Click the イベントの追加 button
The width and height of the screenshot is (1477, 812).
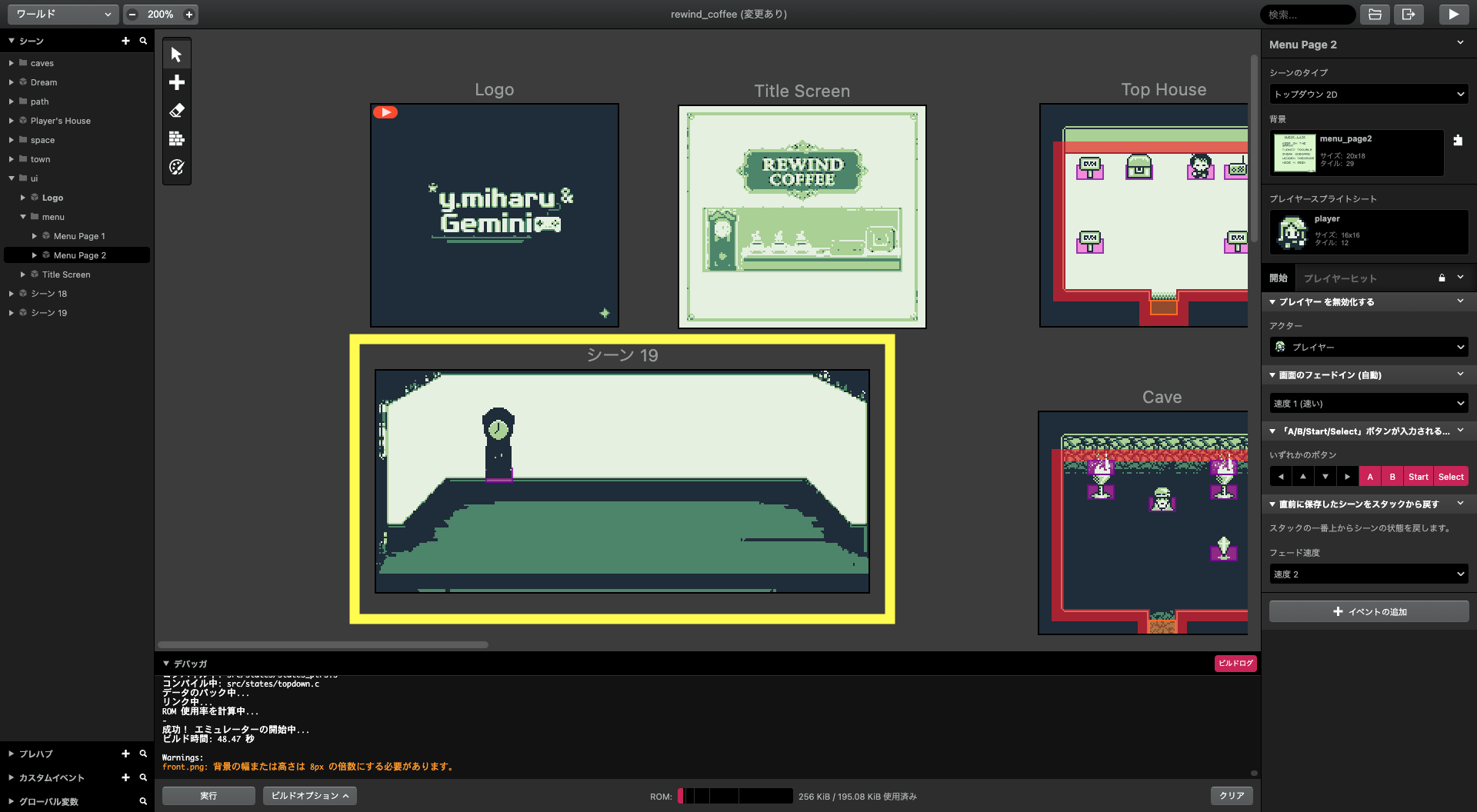[1369, 611]
